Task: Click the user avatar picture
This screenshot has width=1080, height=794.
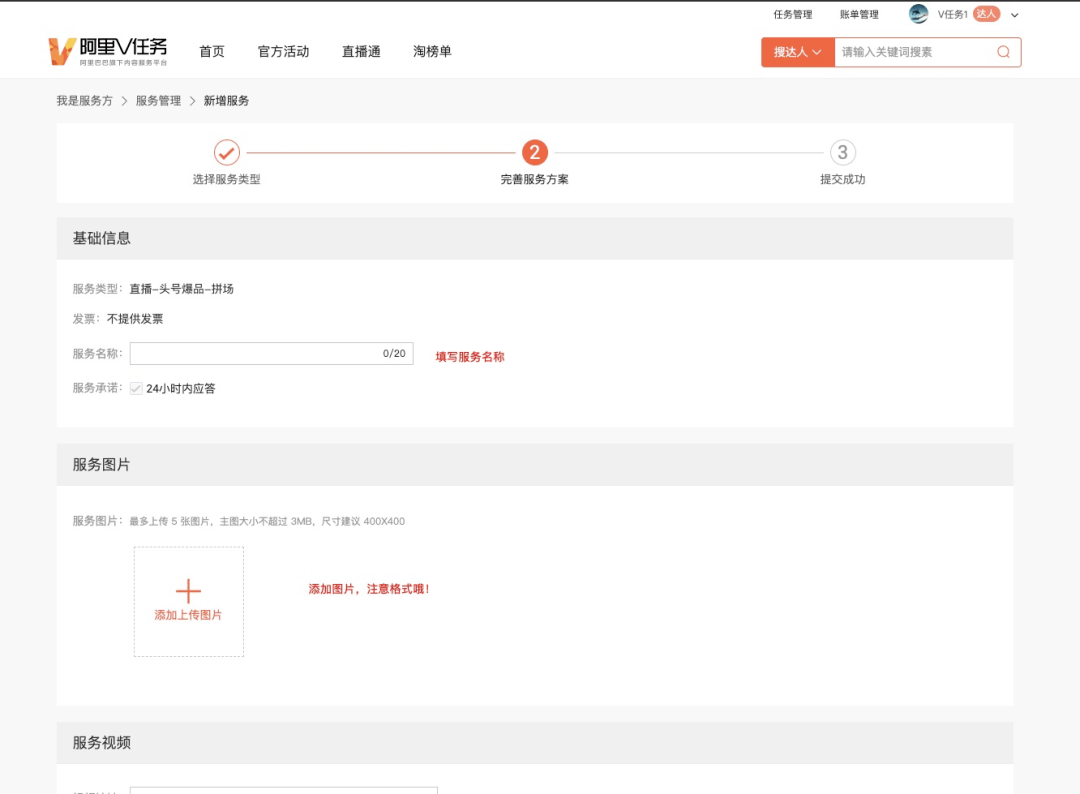Action: click(x=918, y=14)
